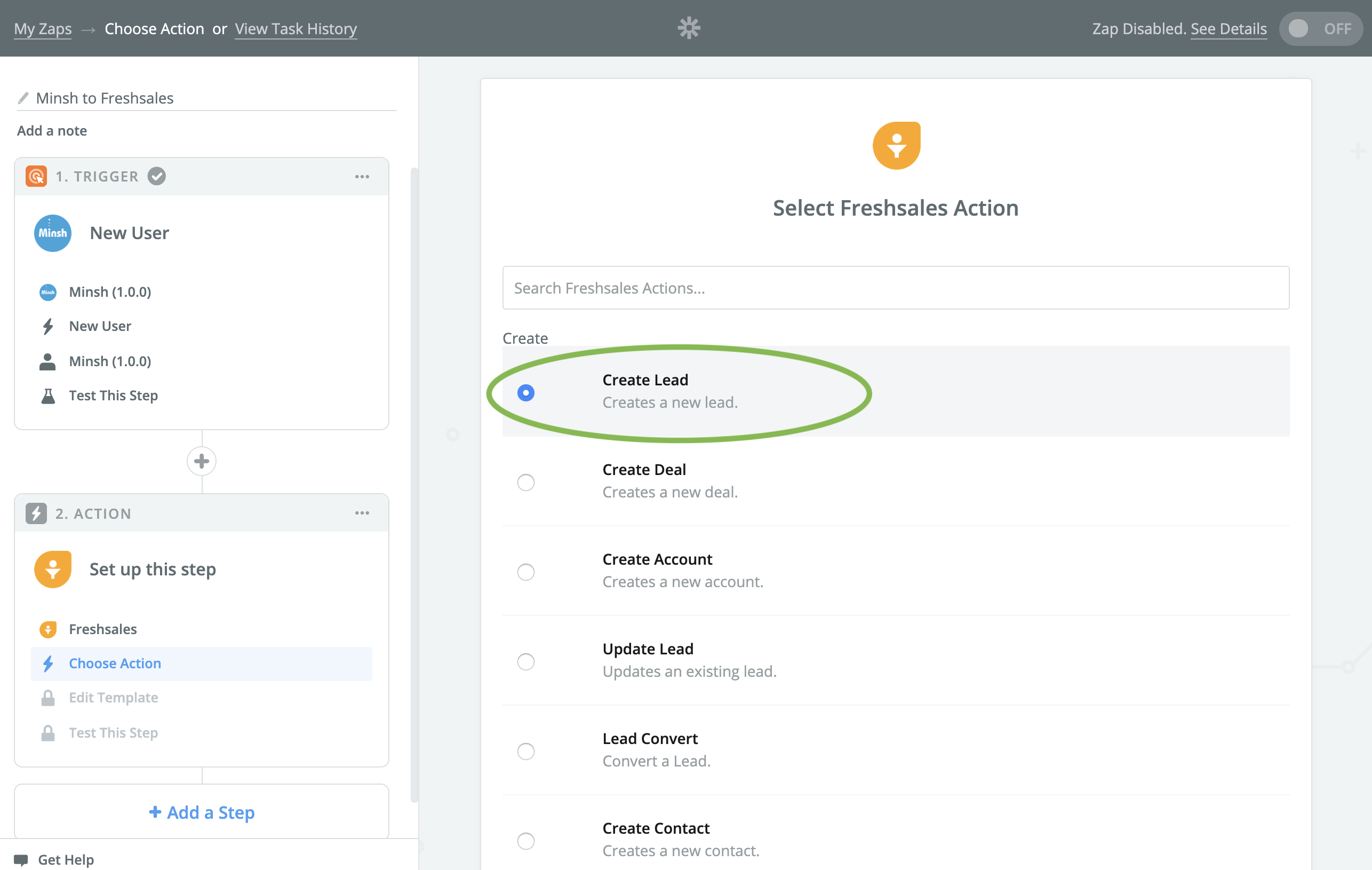Click the large Minsh logo beside New User
Image resolution: width=1372 pixels, height=870 pixels.
click(x=52, y=233)
